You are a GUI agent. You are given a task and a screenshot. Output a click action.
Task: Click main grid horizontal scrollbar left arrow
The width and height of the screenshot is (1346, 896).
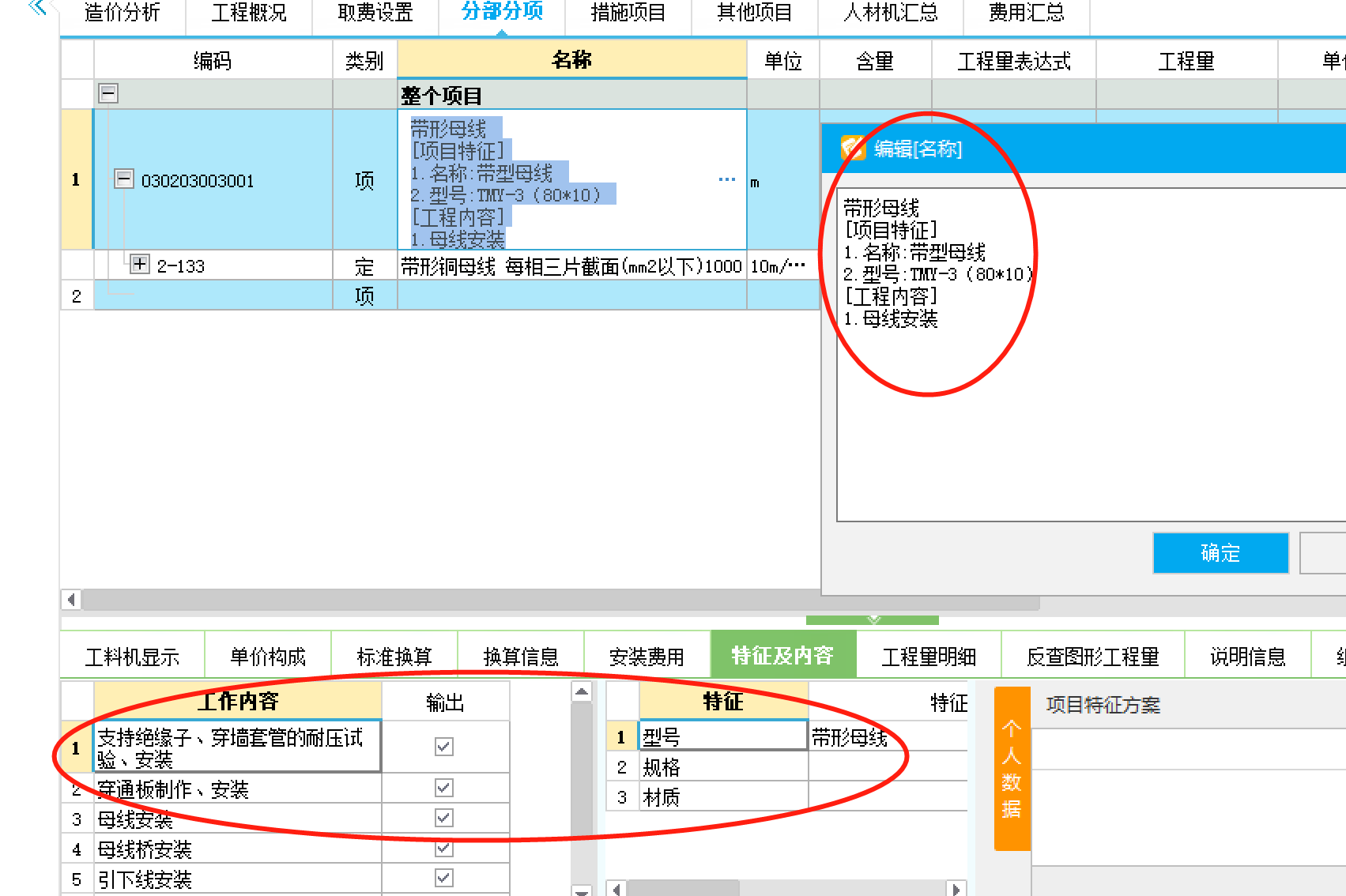coord(71,599)
